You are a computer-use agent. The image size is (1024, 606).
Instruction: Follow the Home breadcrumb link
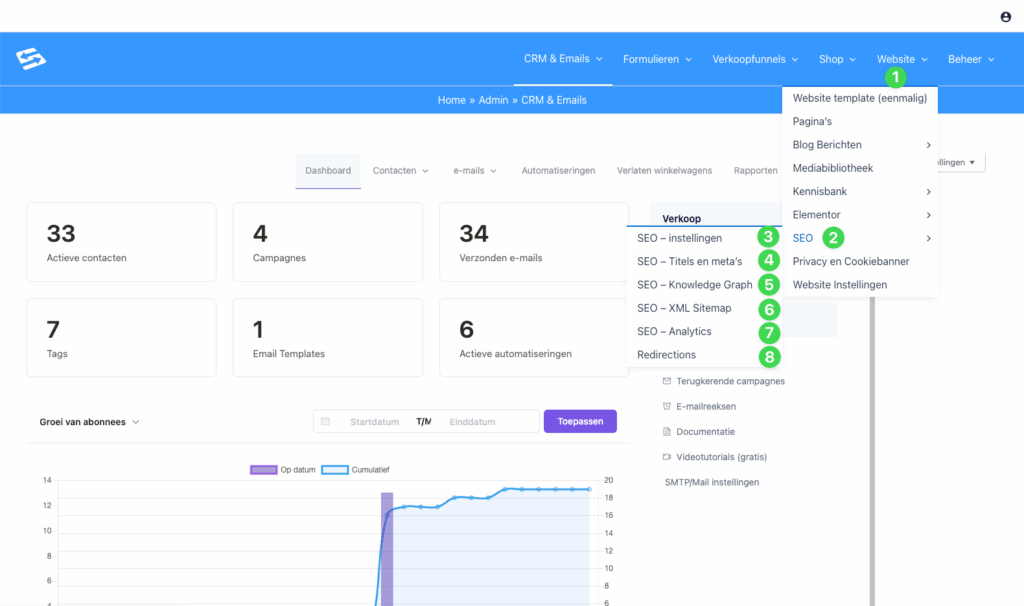click(x=452, y=100)
